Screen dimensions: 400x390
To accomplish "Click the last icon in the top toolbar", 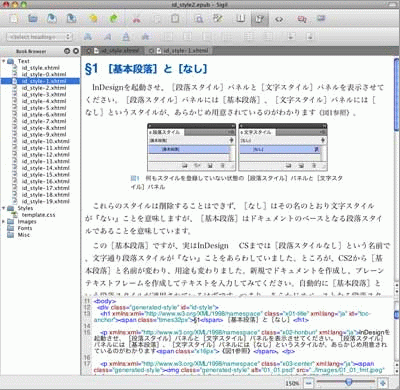I will point(321,19).
